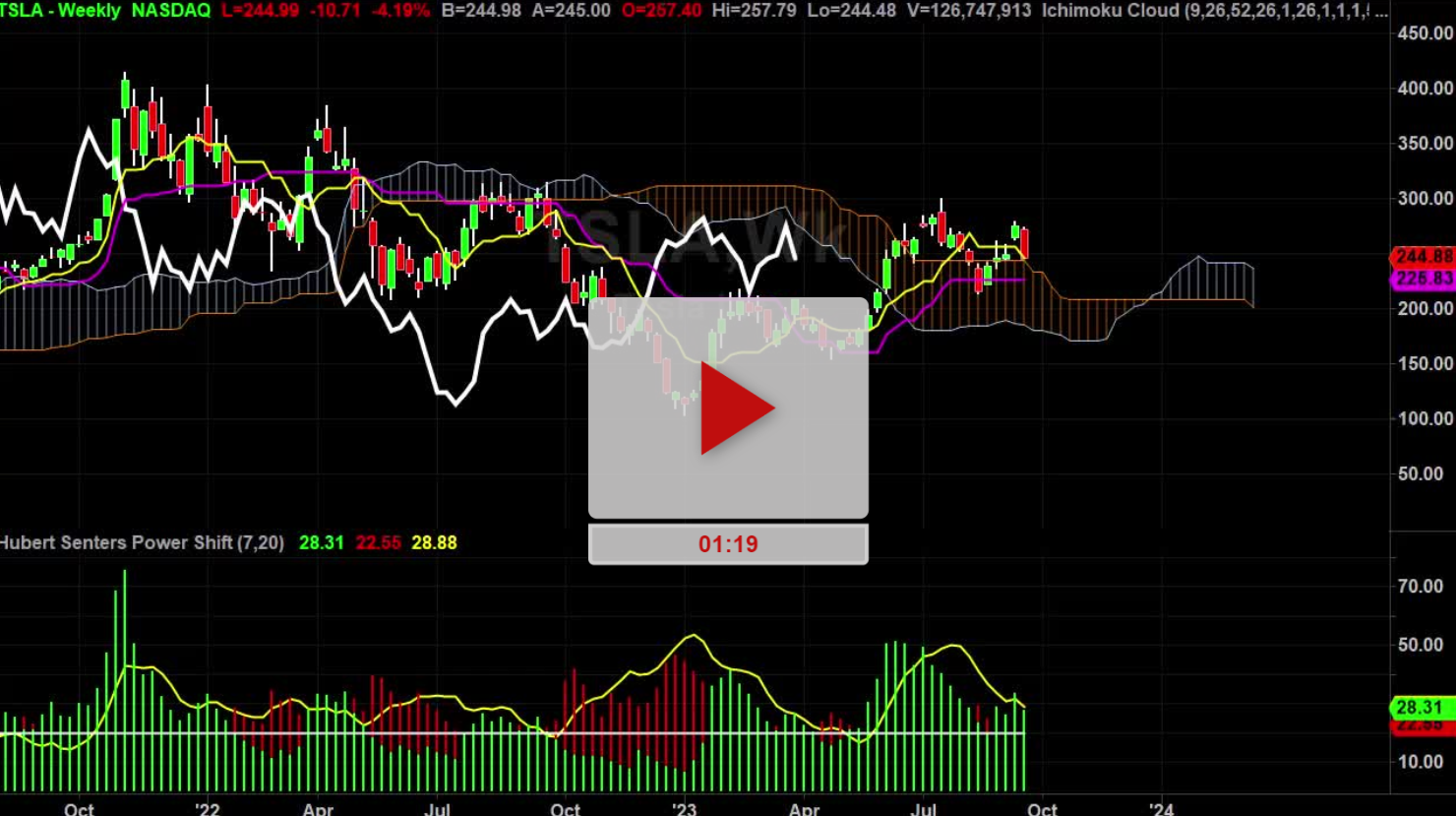Click open price O=257.40
The height and width of the screenshot is (816, 1456).
pos(661,11)
